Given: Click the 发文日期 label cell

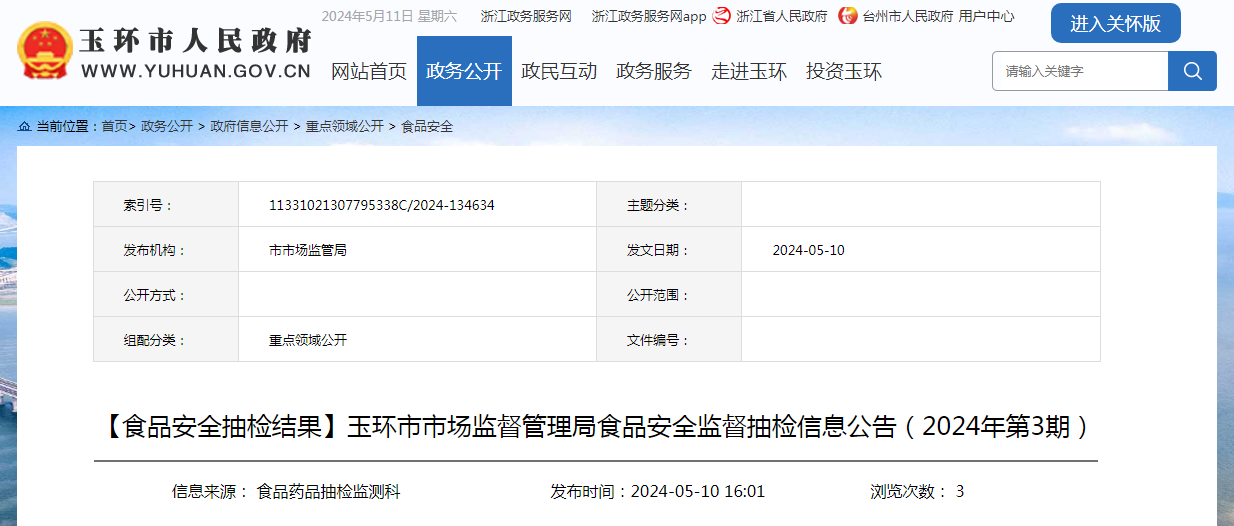Looking at the screenshot, I should coord(669,249).
